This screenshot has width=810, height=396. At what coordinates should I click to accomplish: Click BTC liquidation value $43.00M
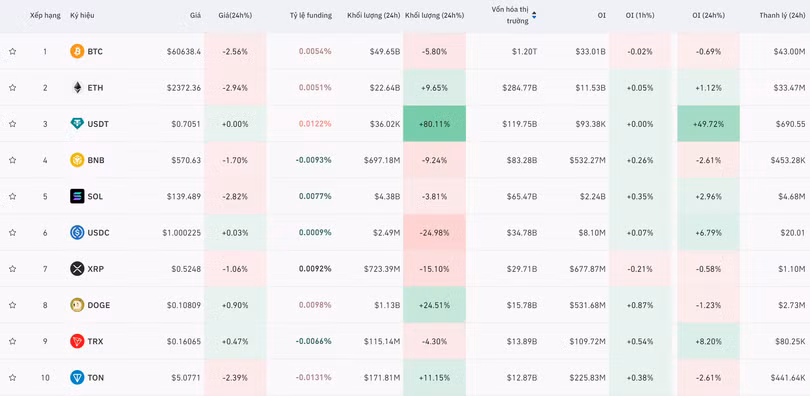(x=789, y=52)
